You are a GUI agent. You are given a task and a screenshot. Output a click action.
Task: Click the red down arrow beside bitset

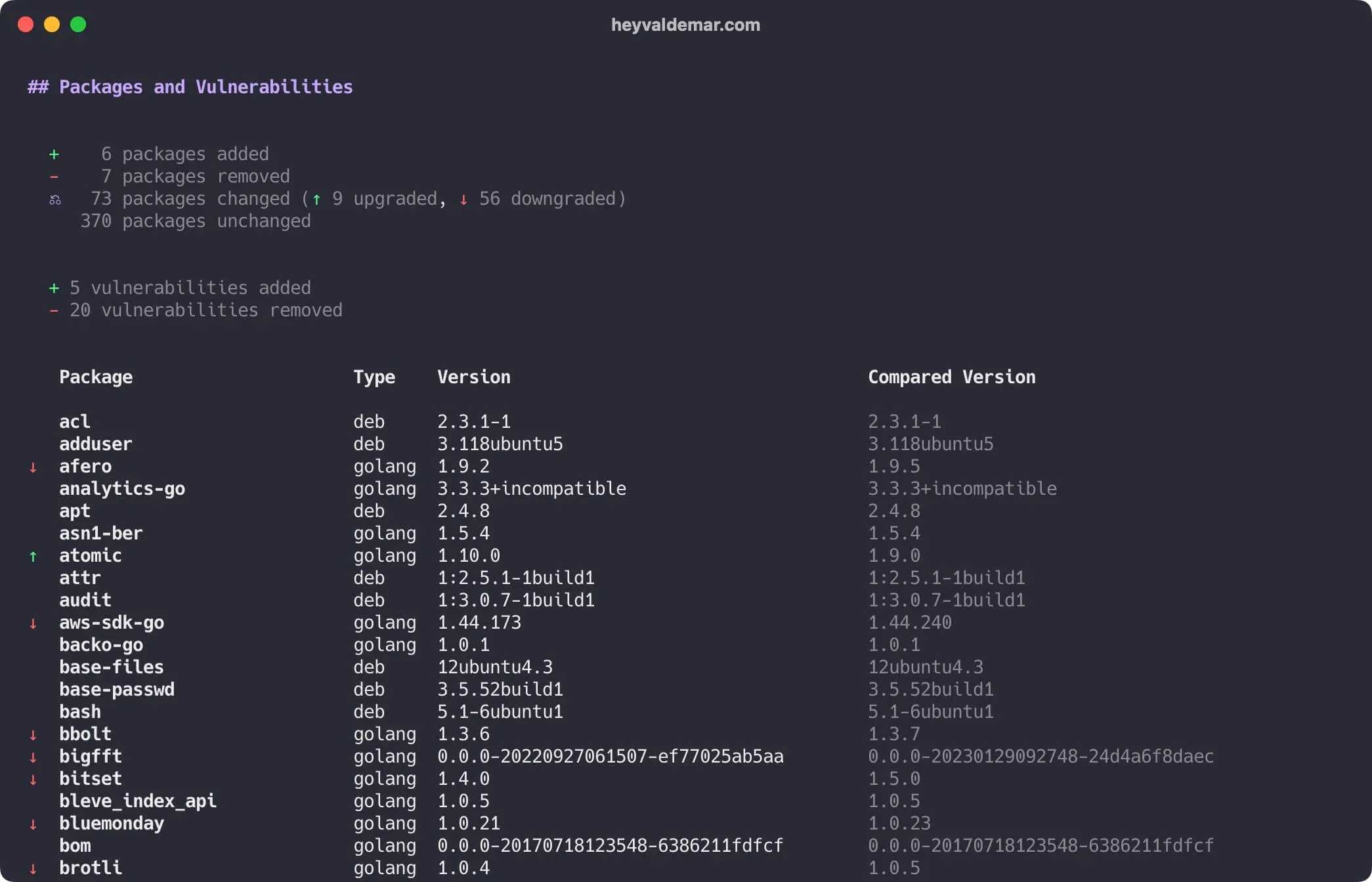click(x=33, y=780)
